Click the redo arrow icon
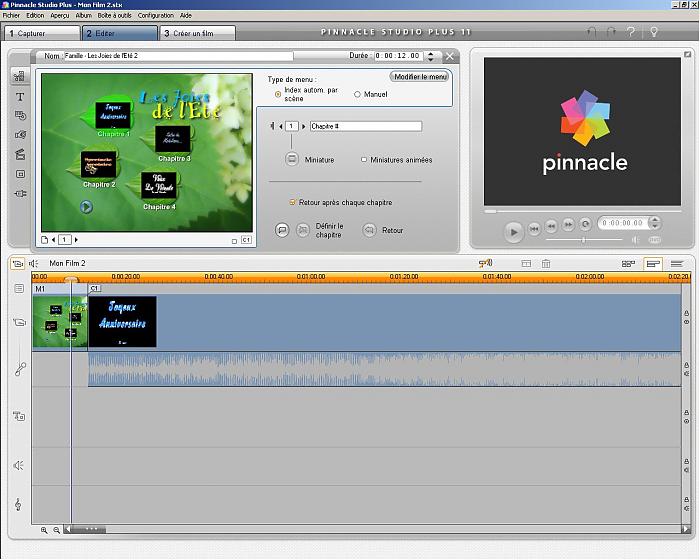Image resolution: width=700 pixels, height=560 pixels. pos(611,32)
